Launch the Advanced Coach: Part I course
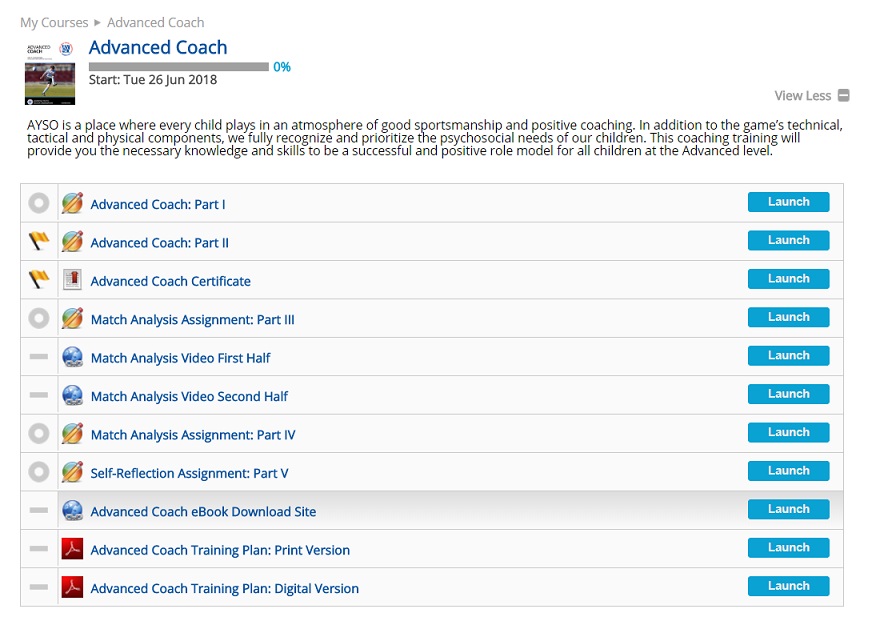 pyautogui.click(x=787, y=202)
